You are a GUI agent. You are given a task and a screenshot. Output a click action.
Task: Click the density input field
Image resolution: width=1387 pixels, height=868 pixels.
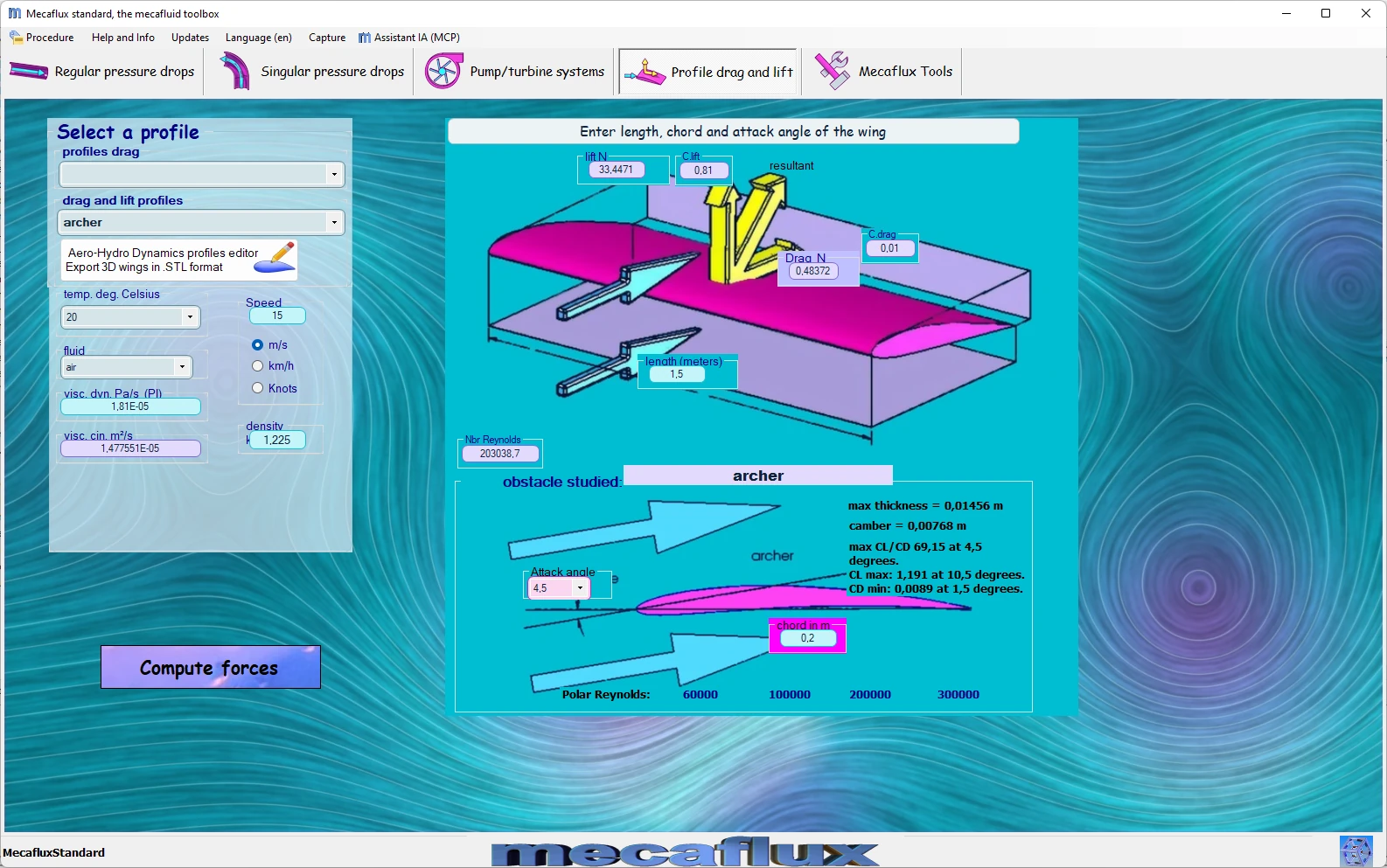[x=277, y=440]
